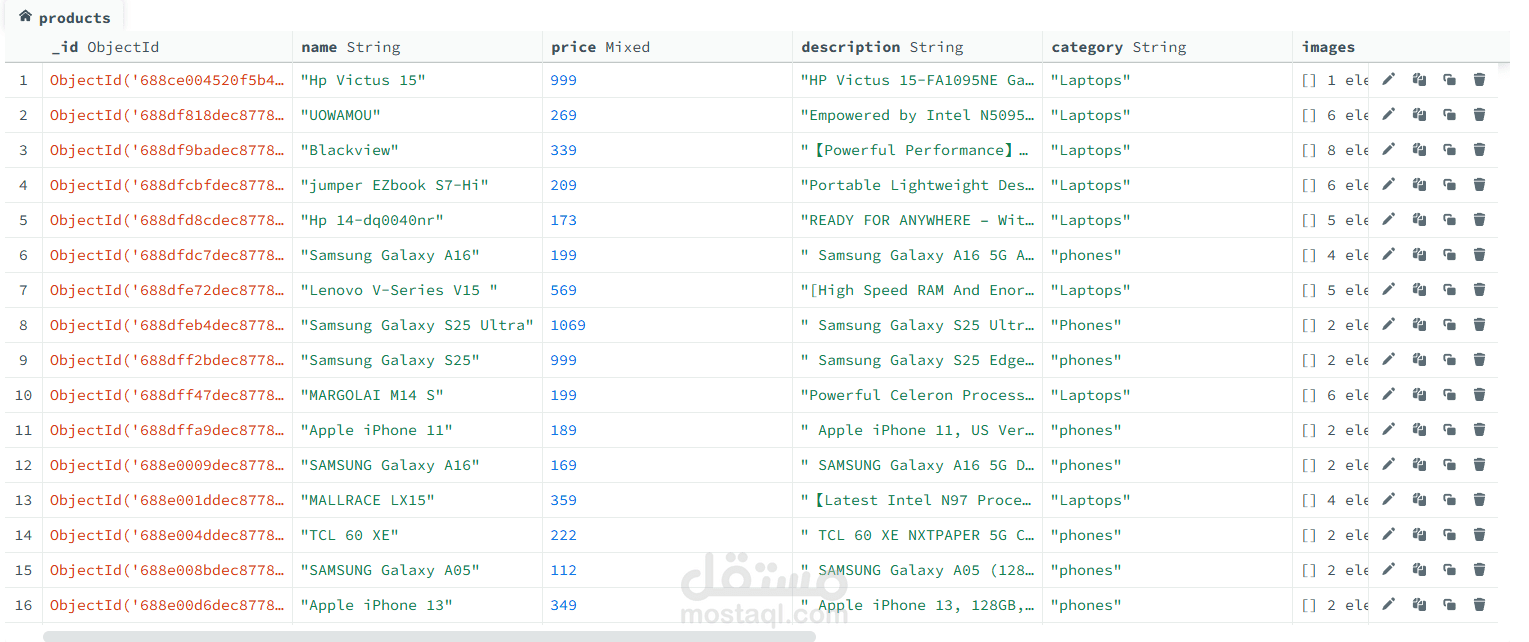Viewport: 1529px width, 642px height.
Task: Edit the UOWAMOU row with pencil icon
Action: click(x=1388, y=115)
